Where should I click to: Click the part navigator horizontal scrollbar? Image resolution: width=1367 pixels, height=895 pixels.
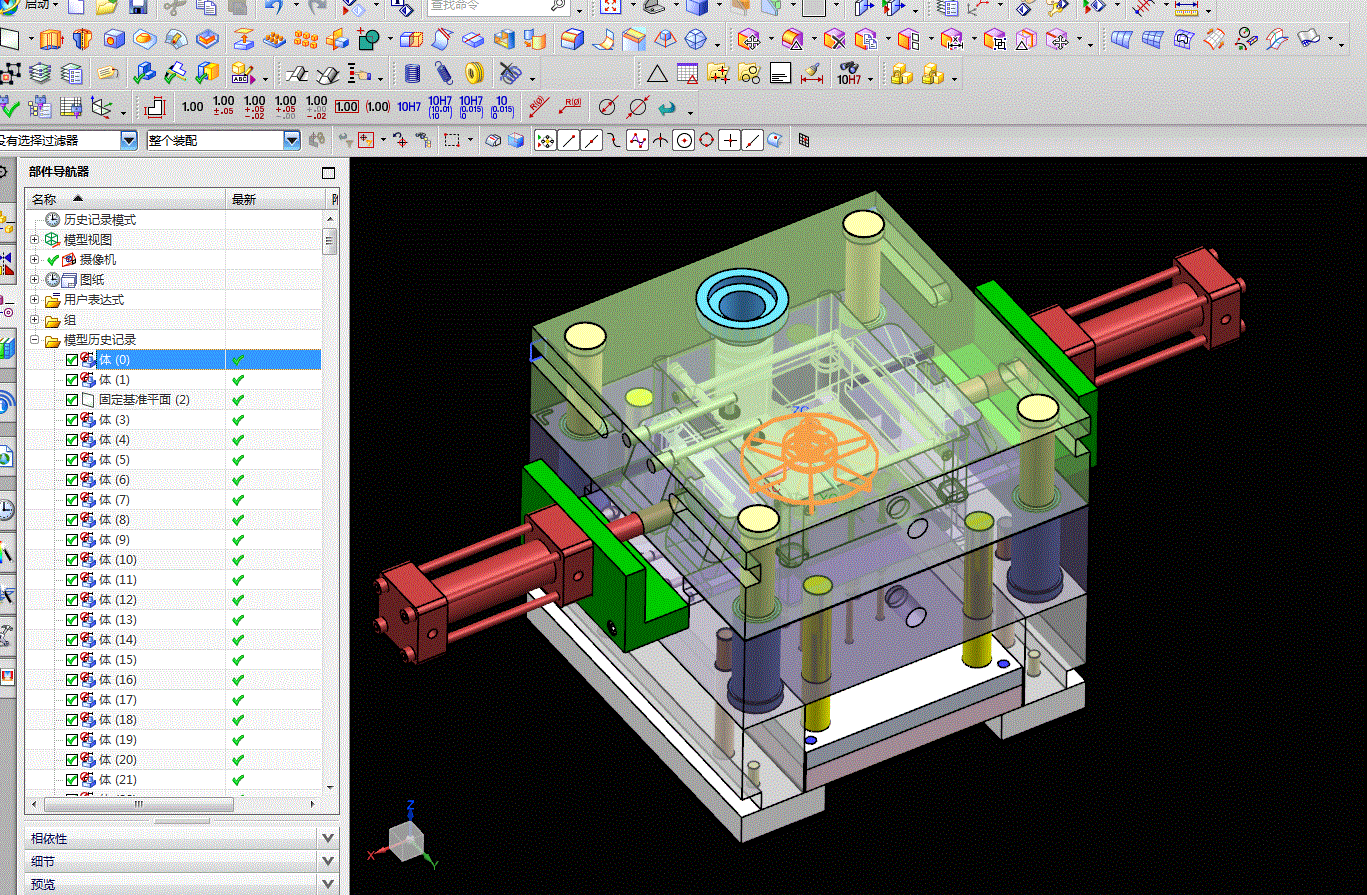[139, 804]
